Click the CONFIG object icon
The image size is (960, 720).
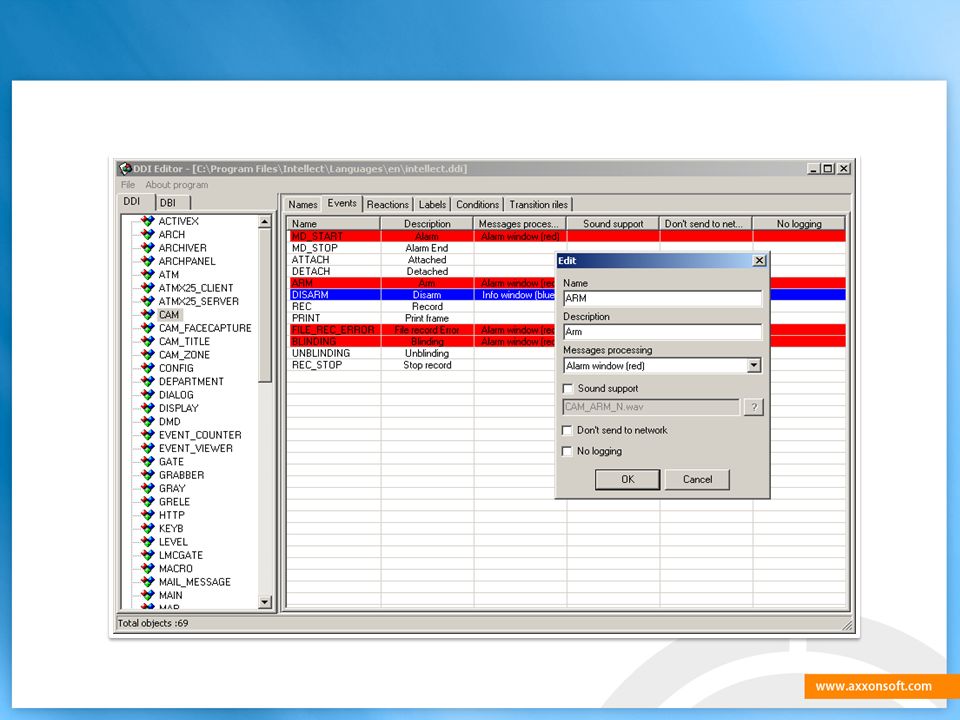tap(147, 368)
